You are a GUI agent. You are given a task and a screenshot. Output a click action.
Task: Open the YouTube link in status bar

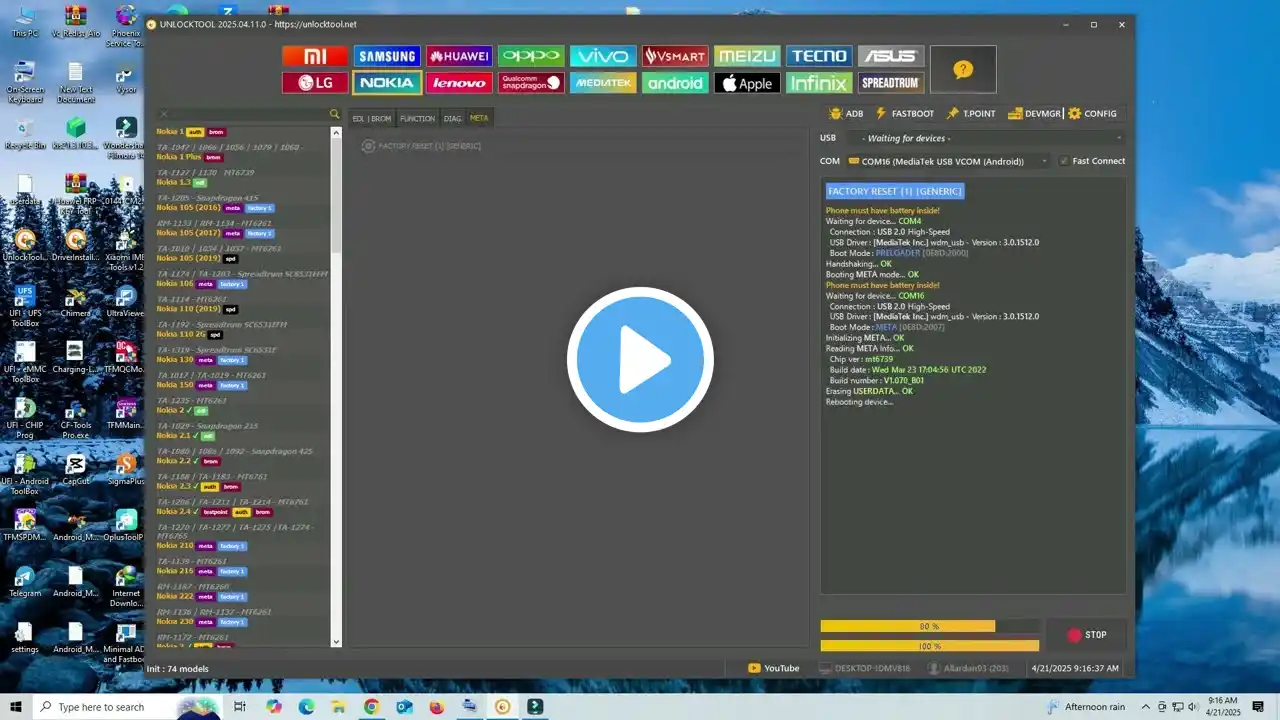[774, 668]
